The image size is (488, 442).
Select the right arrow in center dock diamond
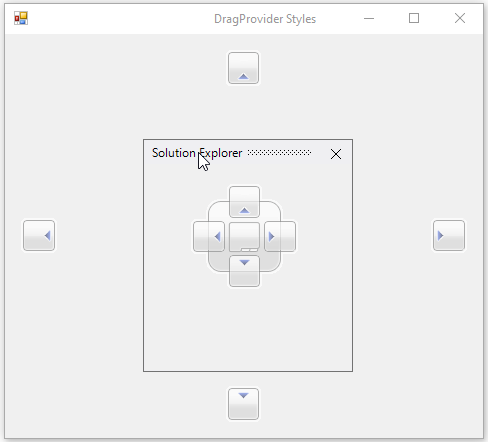(280, 236)
